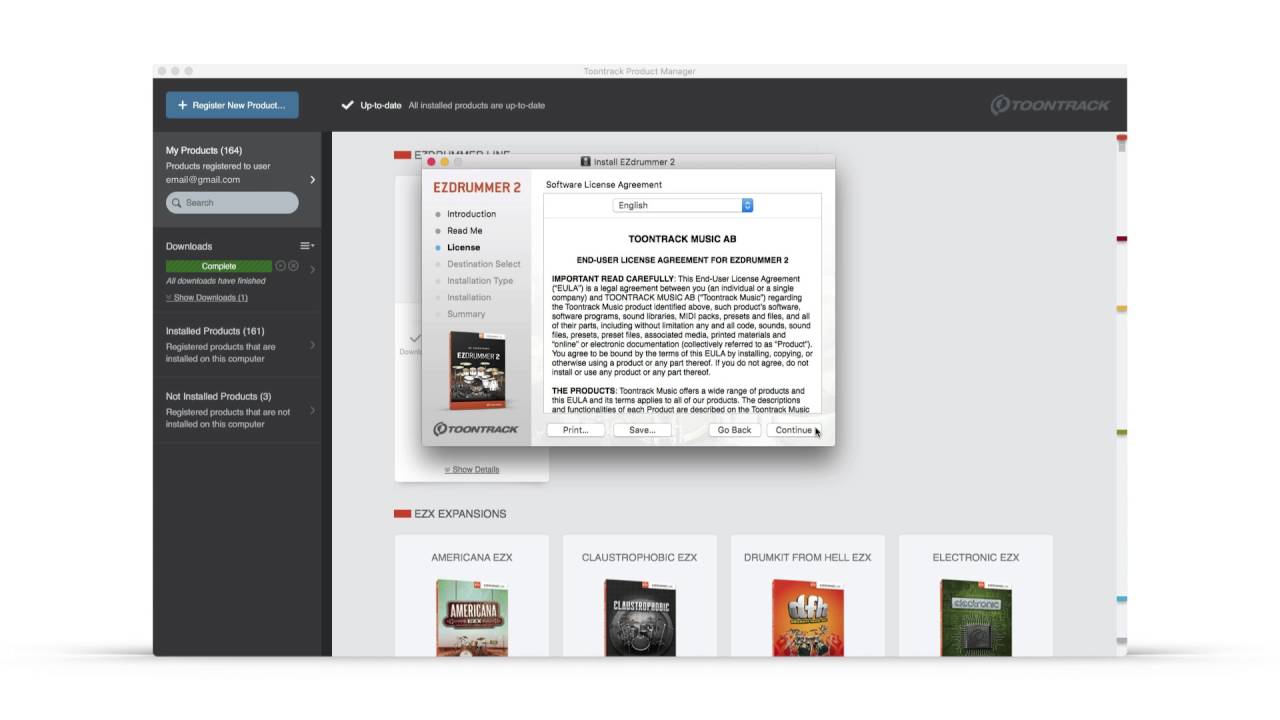Click the installer package icon in title bar
Image resolution: width=1280 pixels, height=720 pixels.
coord(586,162)
